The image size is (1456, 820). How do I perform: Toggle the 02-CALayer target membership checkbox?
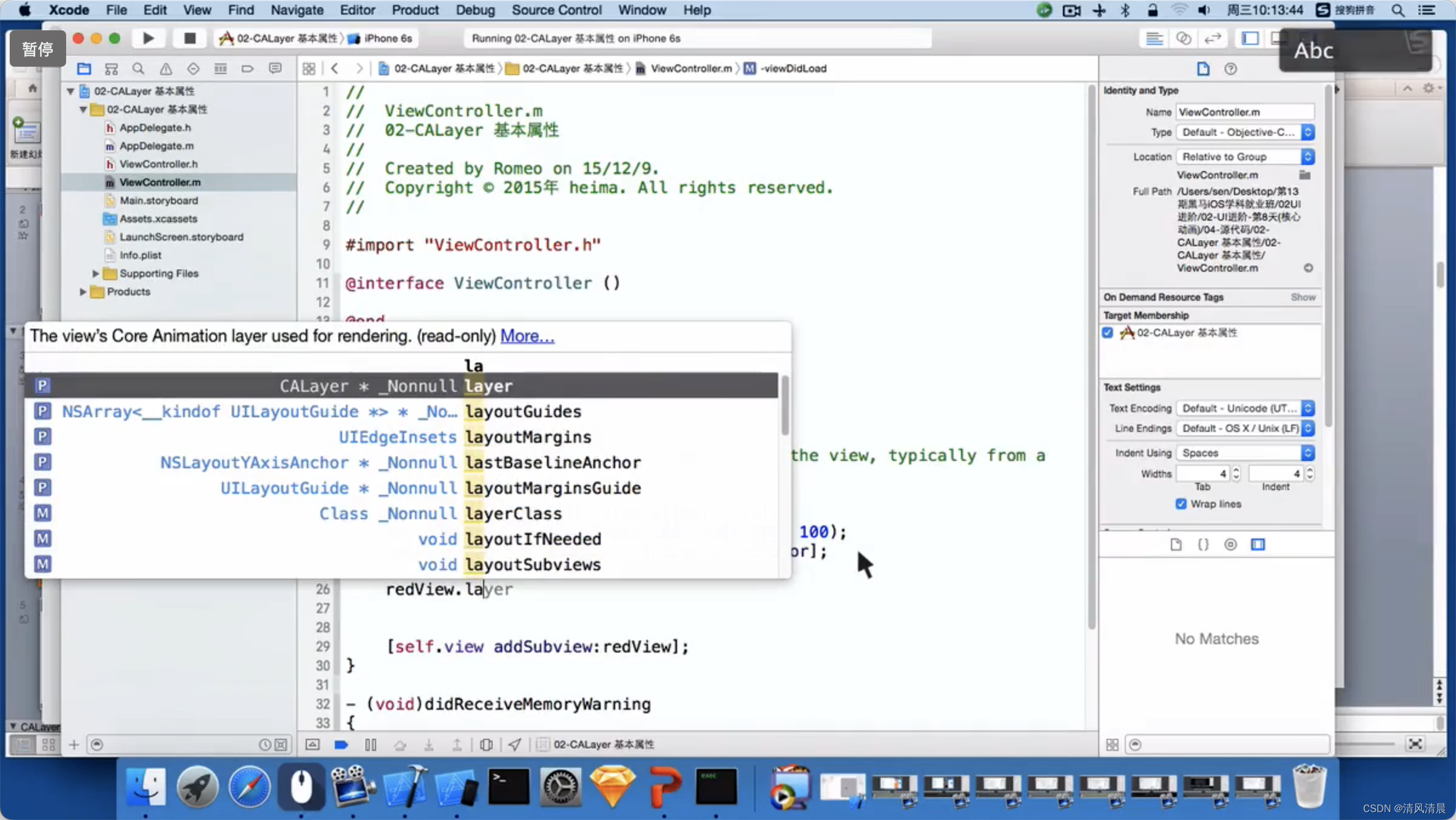pyautogui.click(x=1108, y=332)
